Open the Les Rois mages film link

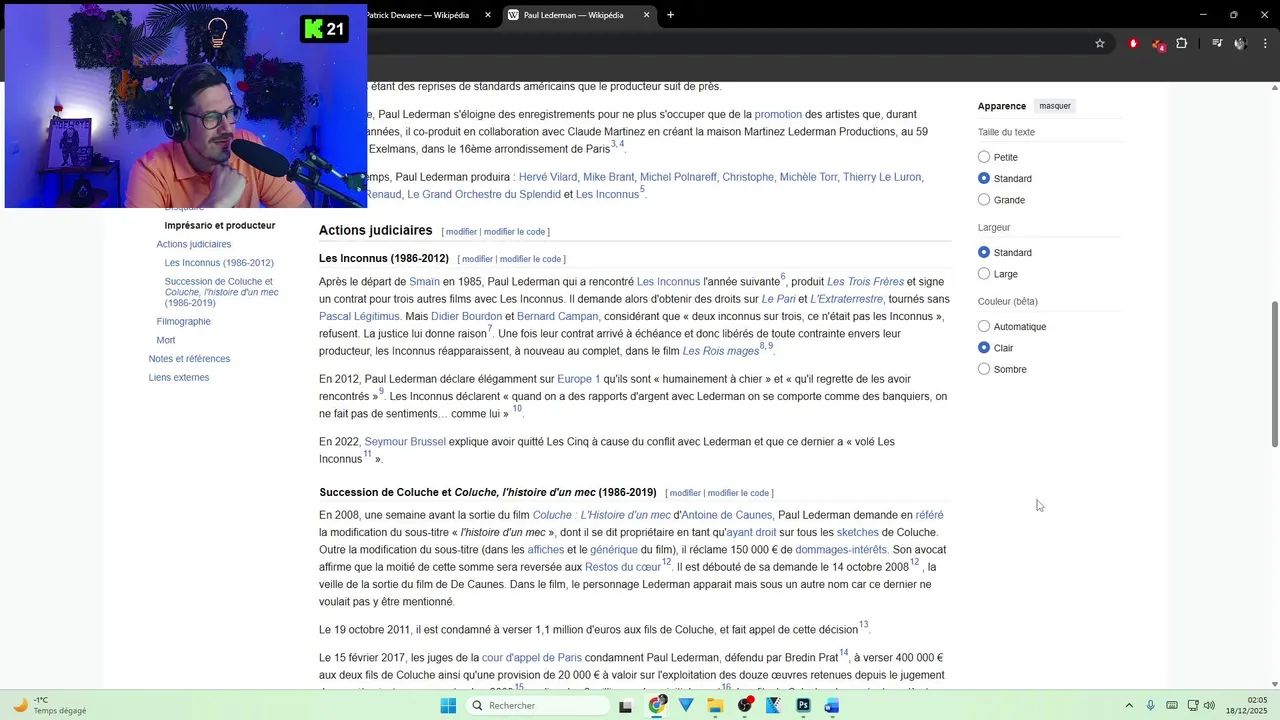[720, 351]
